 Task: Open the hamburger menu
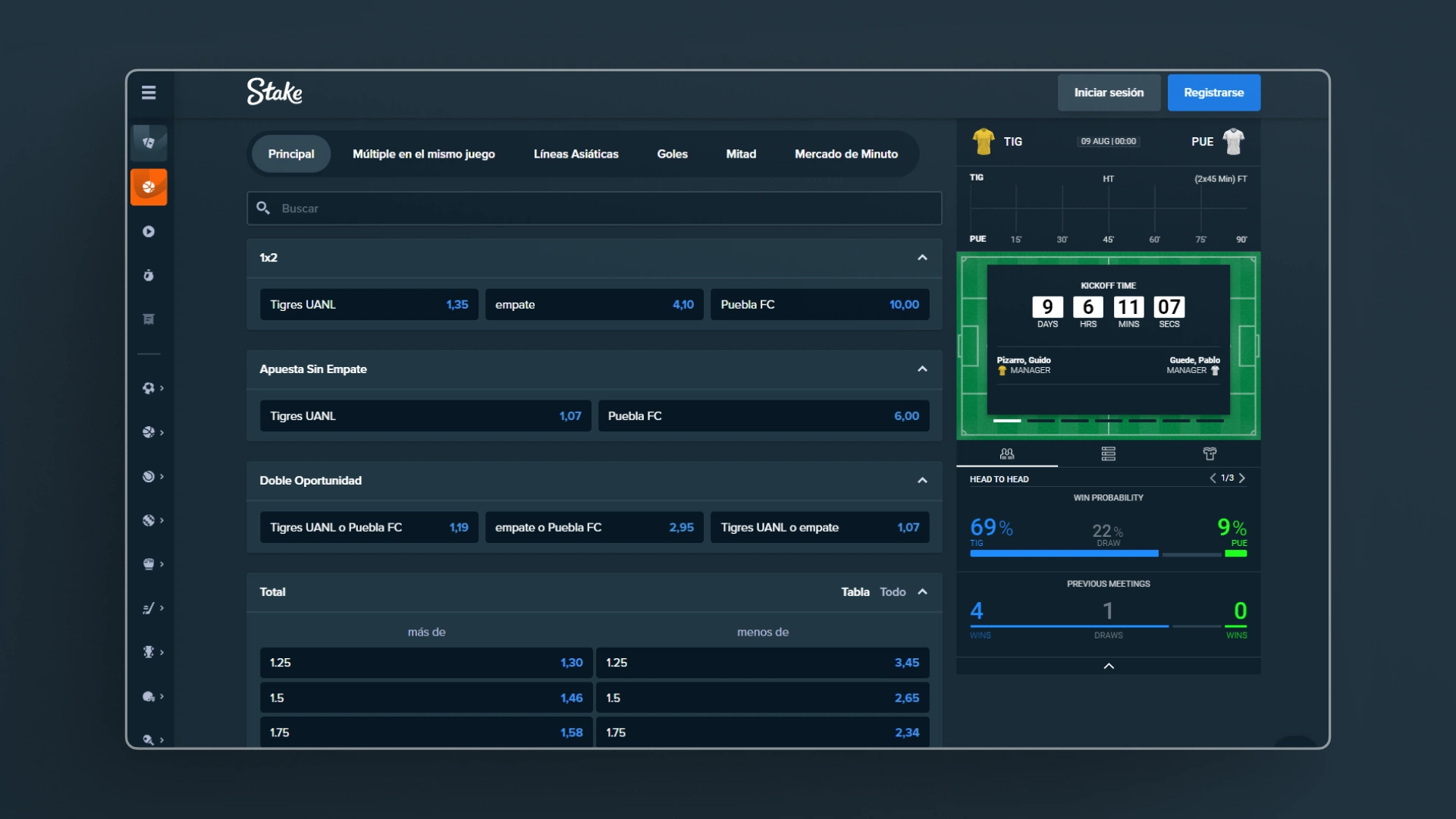pos(149,93)
